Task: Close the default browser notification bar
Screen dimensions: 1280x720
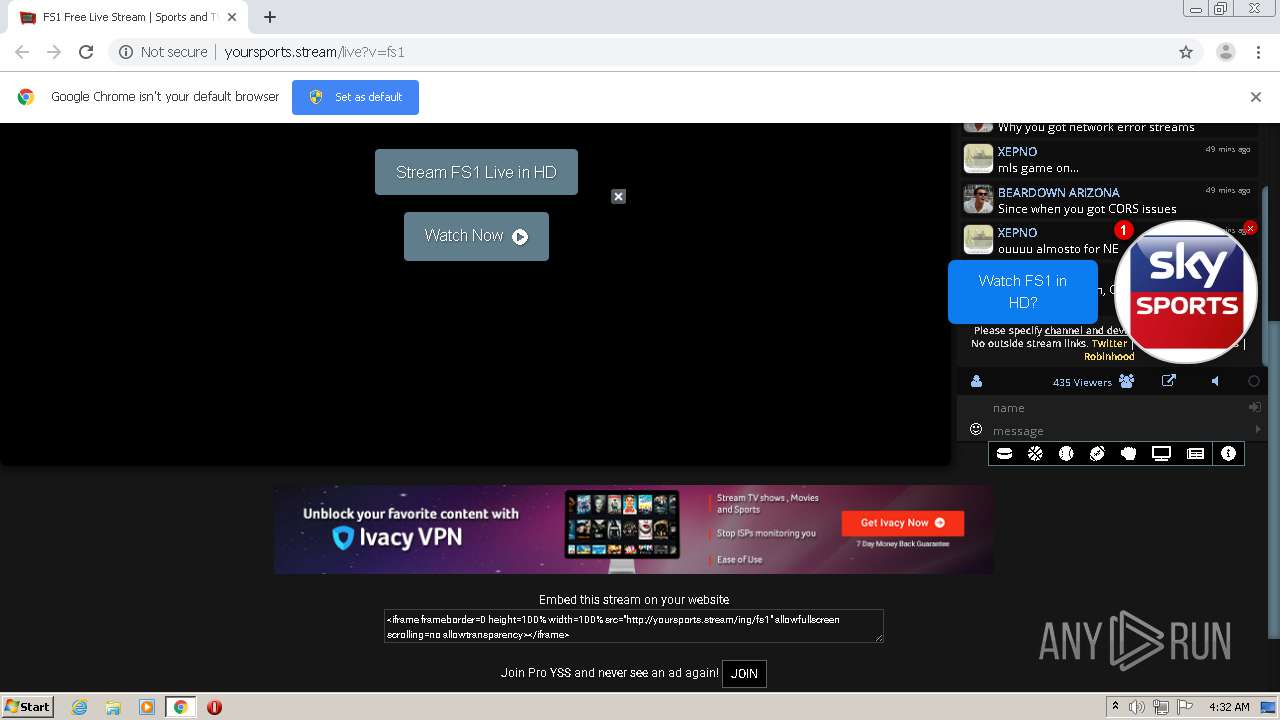Action: click(1255, 97)
